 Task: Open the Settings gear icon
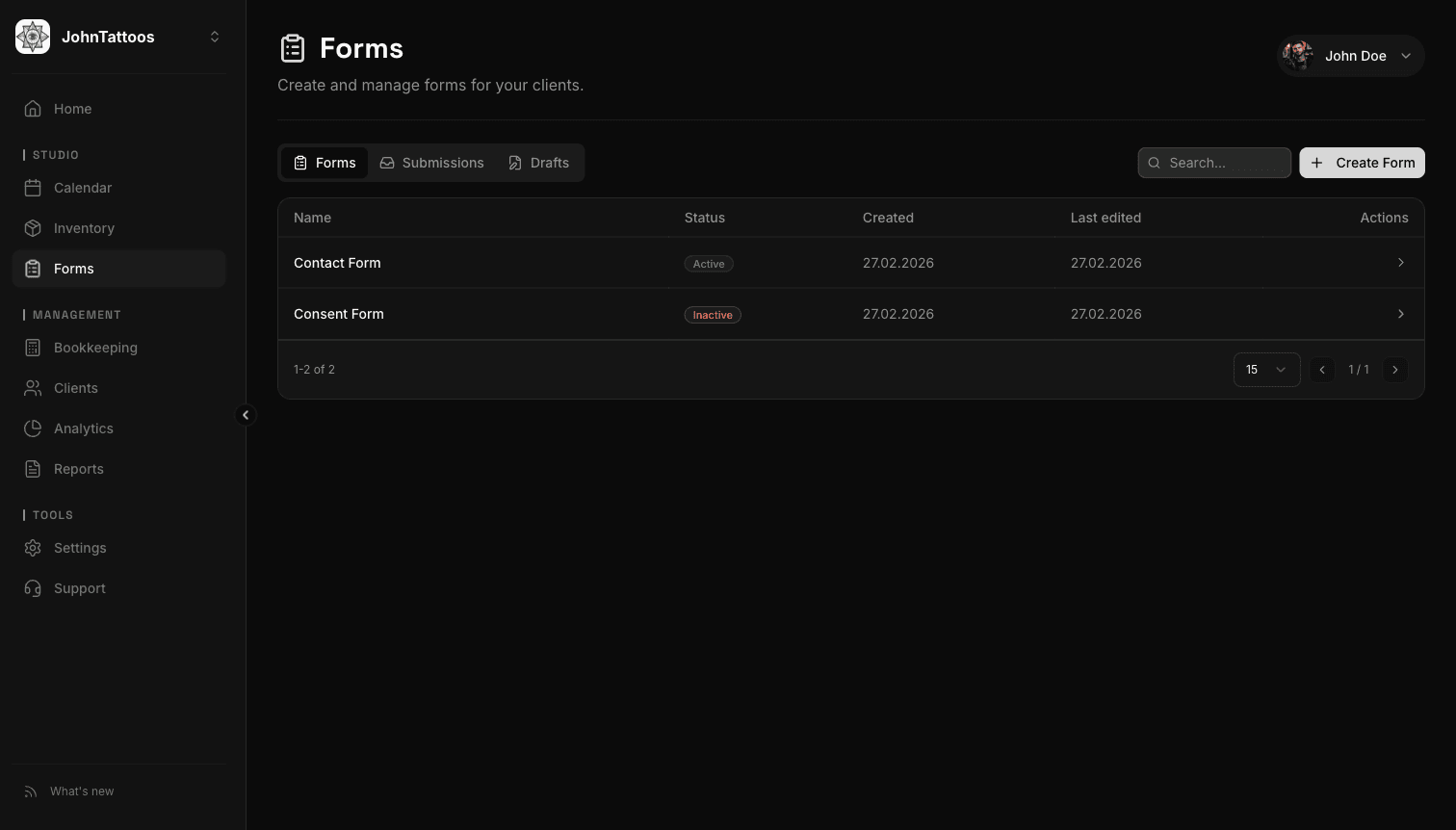[x=33, y=548]
